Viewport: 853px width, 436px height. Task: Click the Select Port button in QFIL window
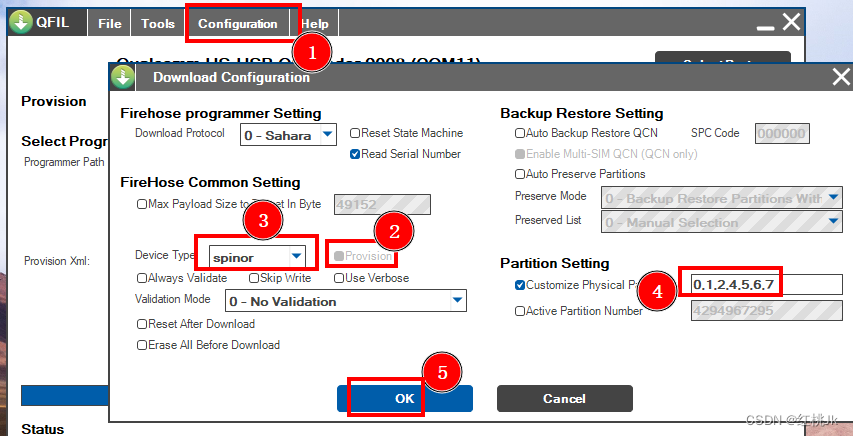coord(722,58)
